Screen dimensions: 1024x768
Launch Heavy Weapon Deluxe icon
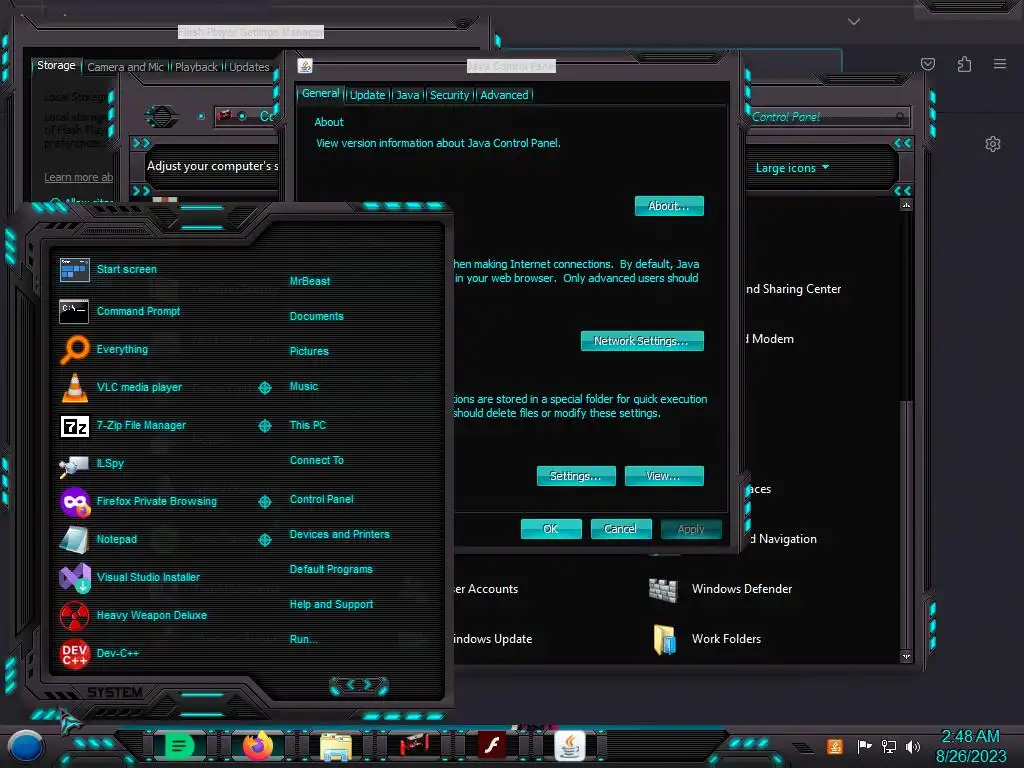point(74,615)
